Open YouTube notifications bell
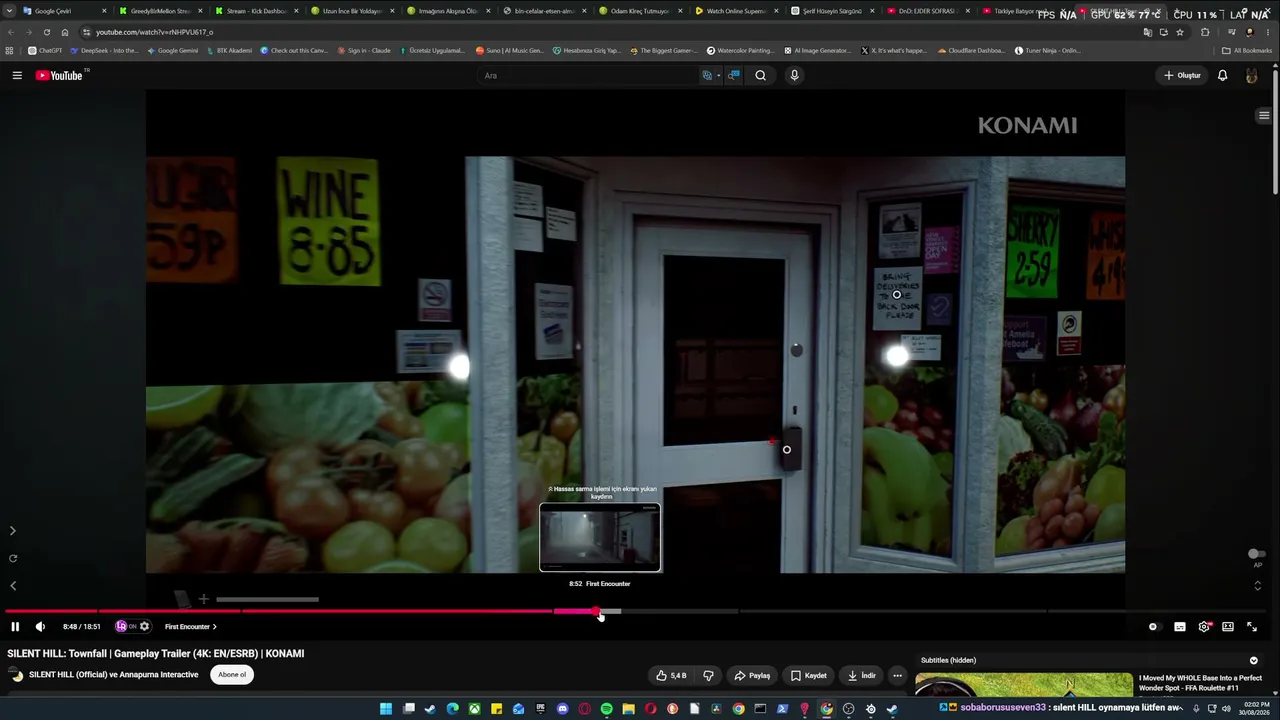1280x720 pixels. pos(1222,75)
